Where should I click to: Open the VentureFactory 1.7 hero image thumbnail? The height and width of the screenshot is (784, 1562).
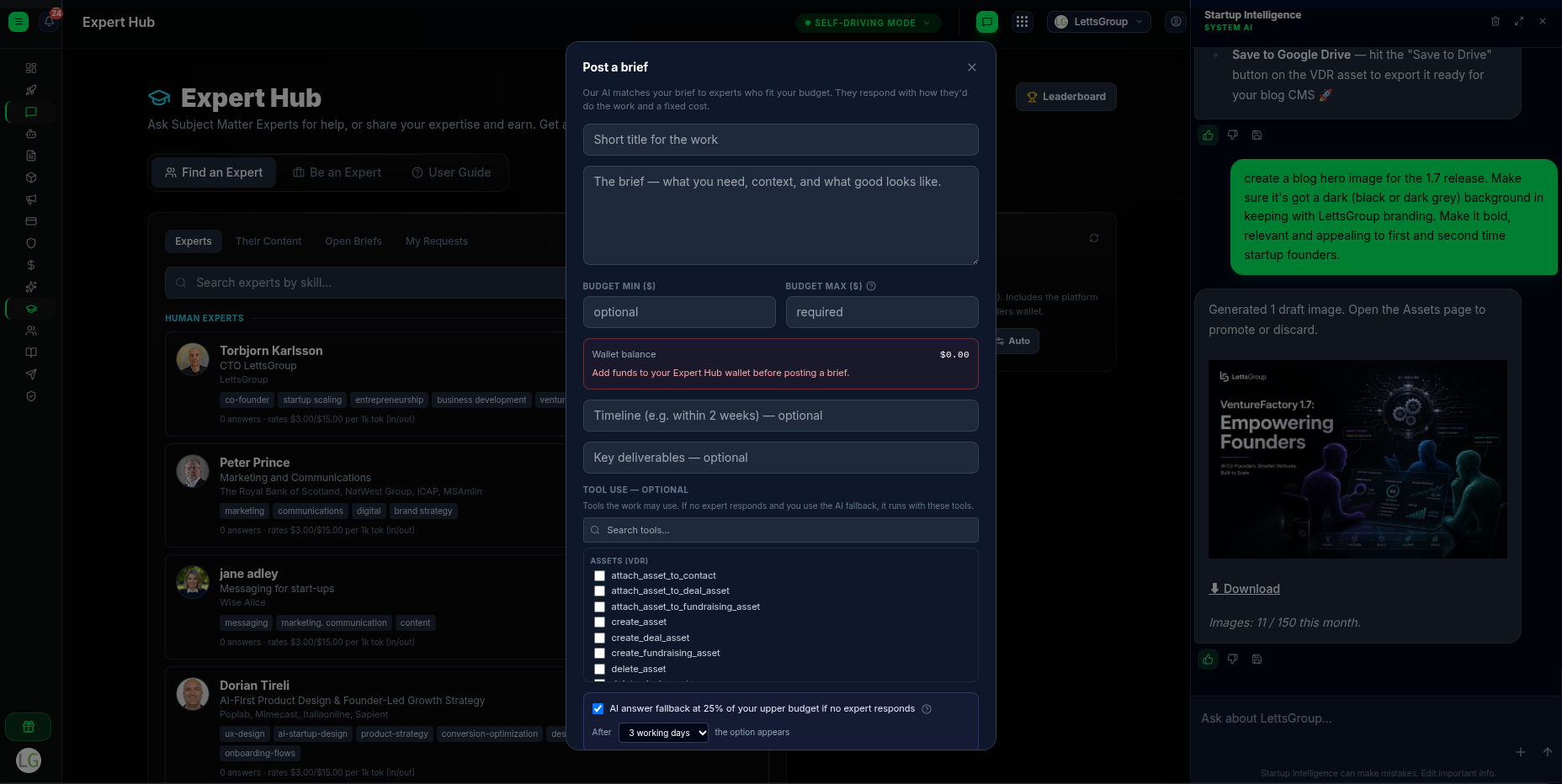[1357, 459]
